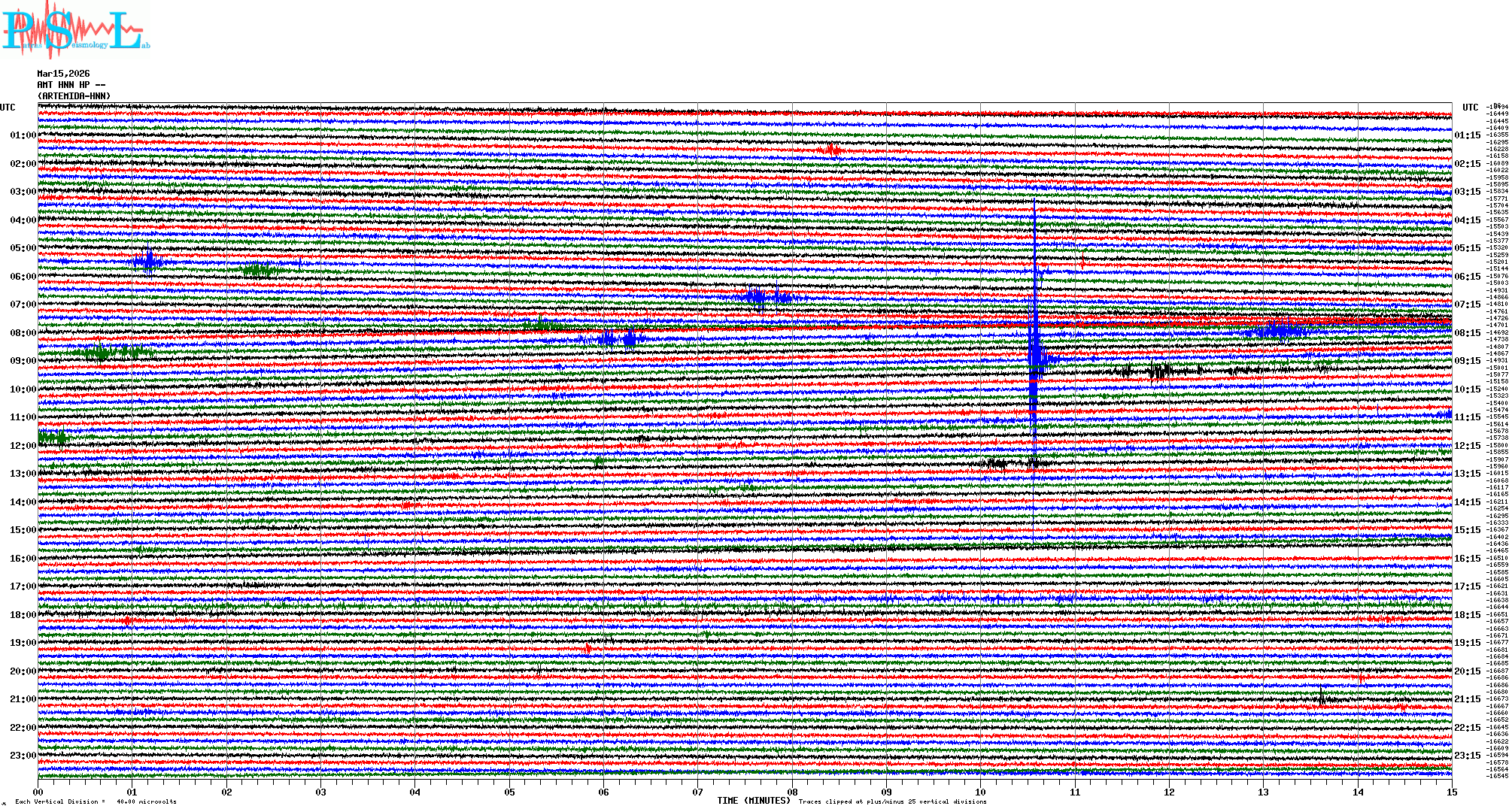This screenshot has height=812, width=1512.
Task: Click the TIME (MINUTES) axis title
Action: [754, 801]
